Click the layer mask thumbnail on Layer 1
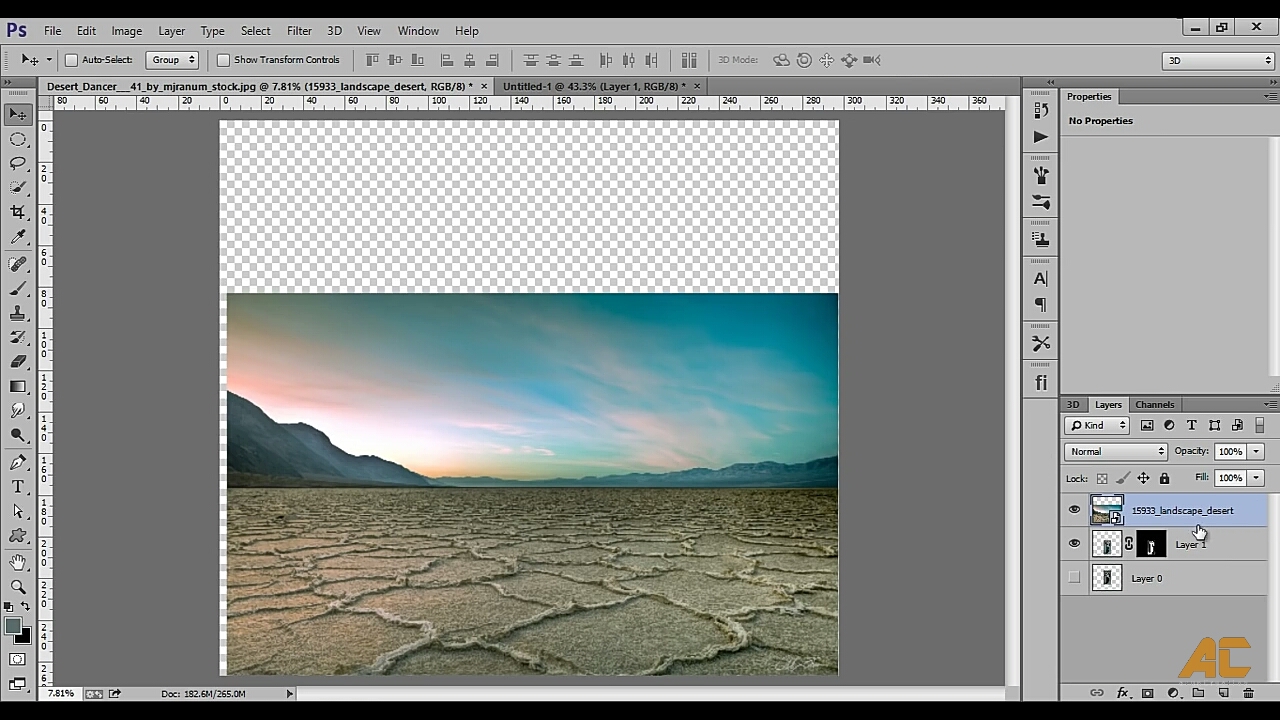Screen dimensions: 1280x720 [x=1151, y=544]
